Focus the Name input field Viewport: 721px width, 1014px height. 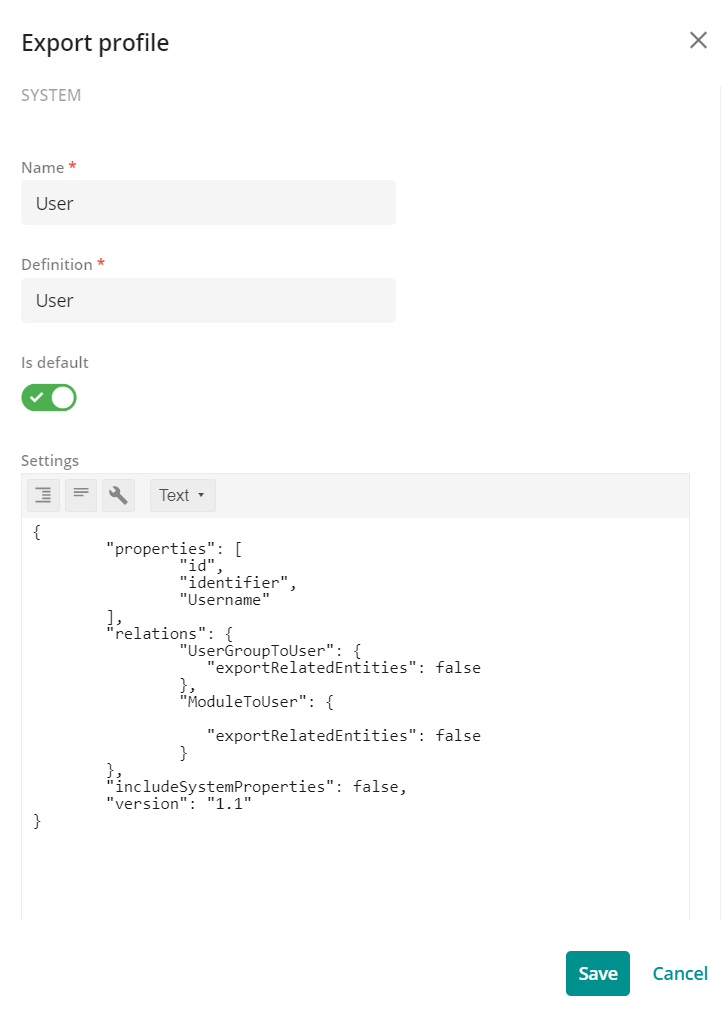(x=208, y=203)
